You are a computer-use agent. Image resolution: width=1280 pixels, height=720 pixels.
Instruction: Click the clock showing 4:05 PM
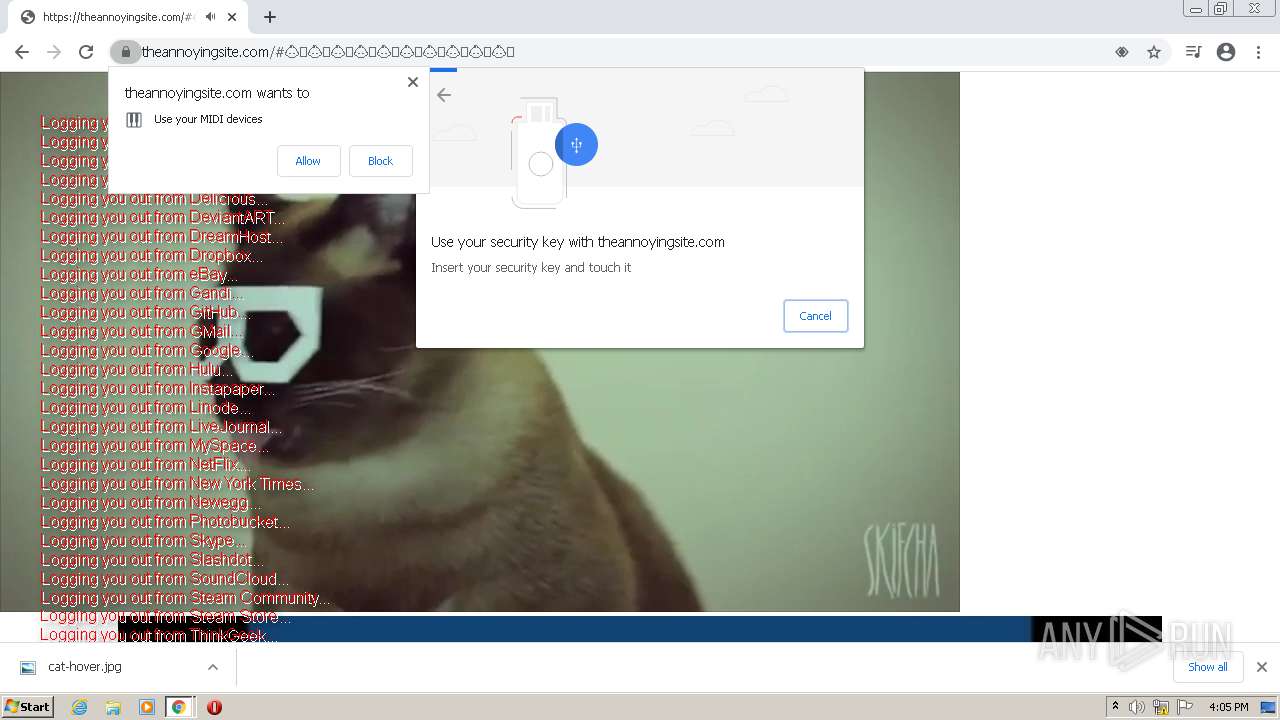click(1228, 707)
